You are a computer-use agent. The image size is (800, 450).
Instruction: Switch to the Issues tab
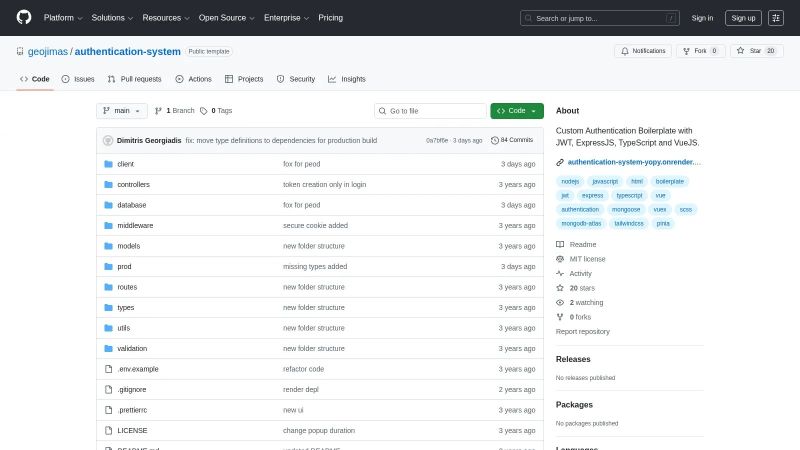78,79
